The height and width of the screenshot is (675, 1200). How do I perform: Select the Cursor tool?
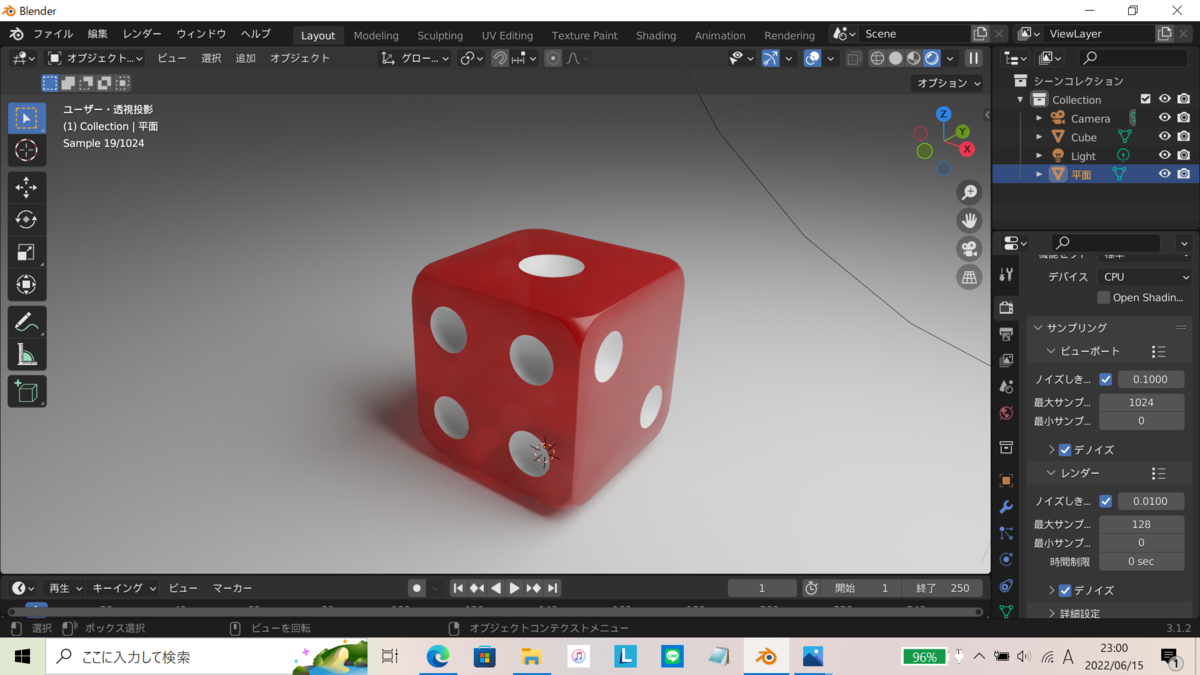point(27,150)
